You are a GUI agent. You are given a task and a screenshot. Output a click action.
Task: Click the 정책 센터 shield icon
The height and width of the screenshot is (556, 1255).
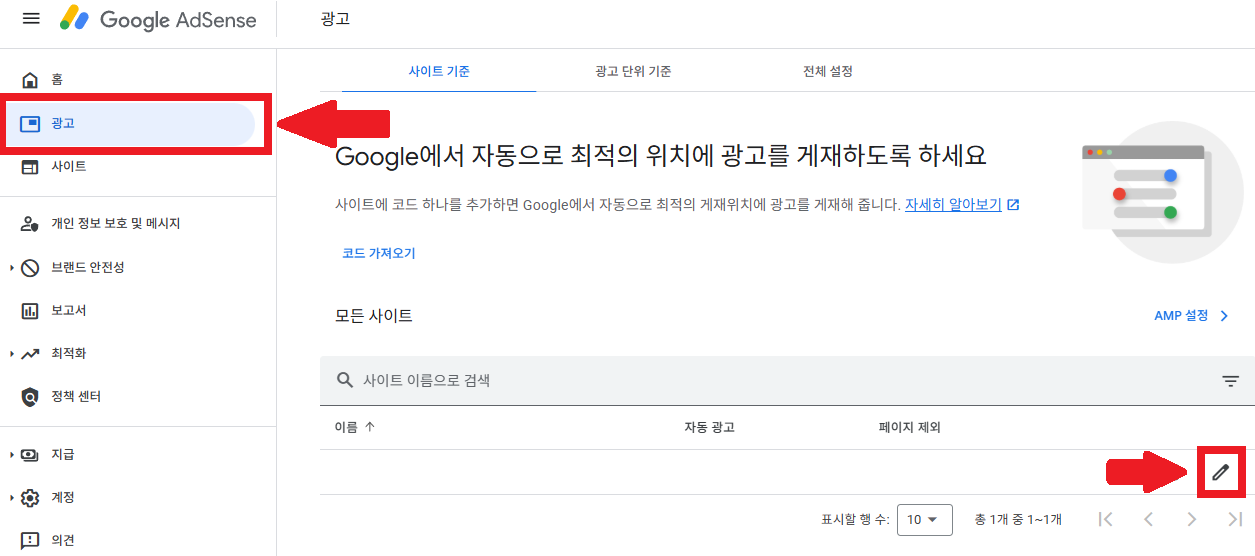(30, 397)
